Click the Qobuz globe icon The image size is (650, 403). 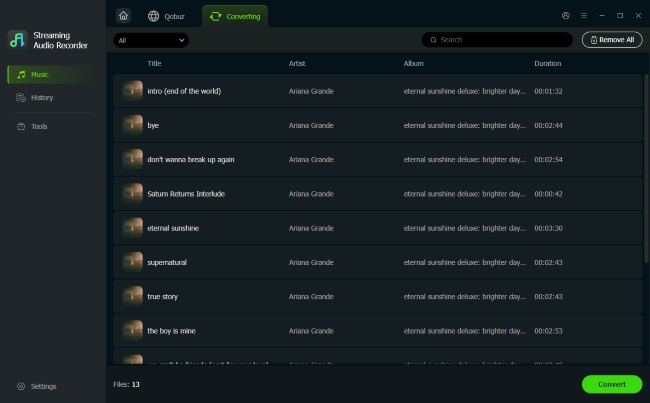153,16
